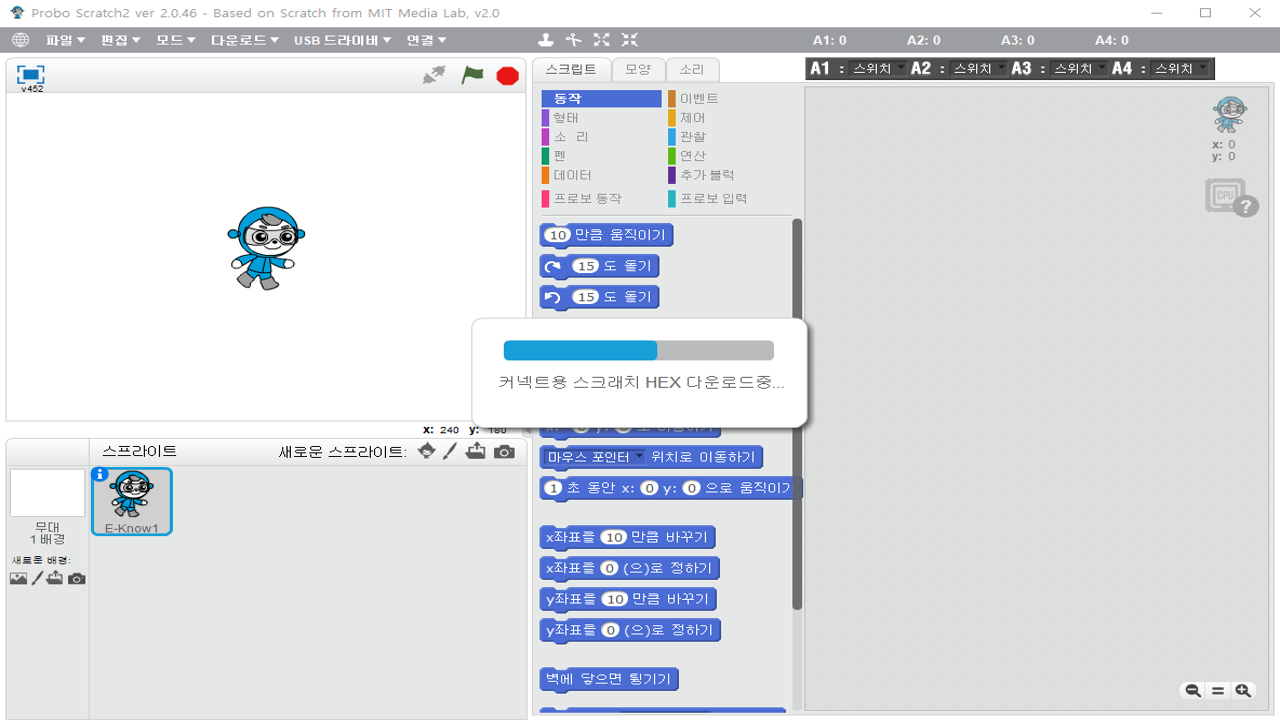The width and height of the screenshot is (1280, 720).
Task: Open the A1 스위치 dropdown
Action: pos(879,68)
